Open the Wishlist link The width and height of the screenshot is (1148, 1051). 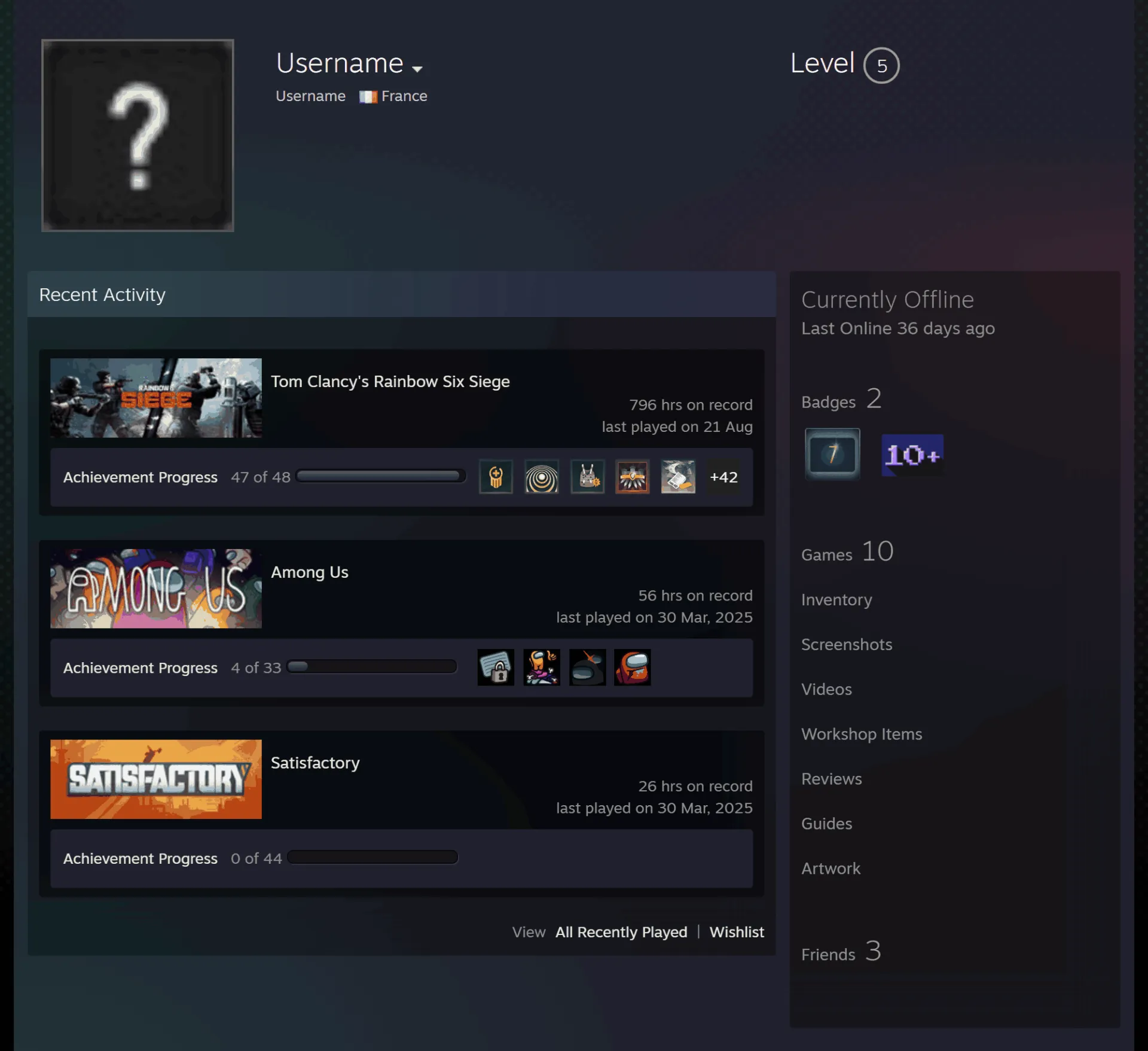click(736, 932)
